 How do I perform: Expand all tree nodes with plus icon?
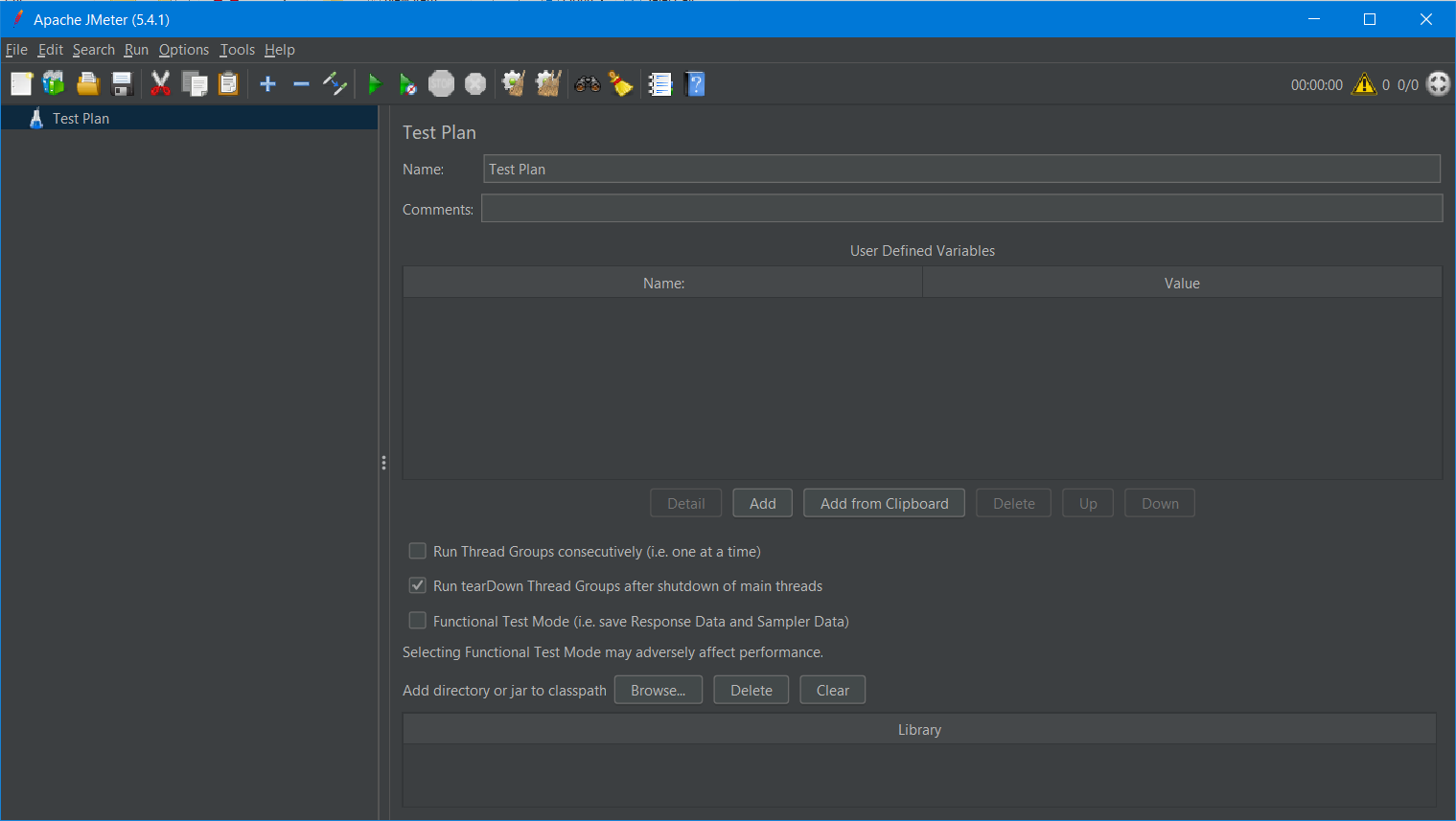tap(267, 84)
